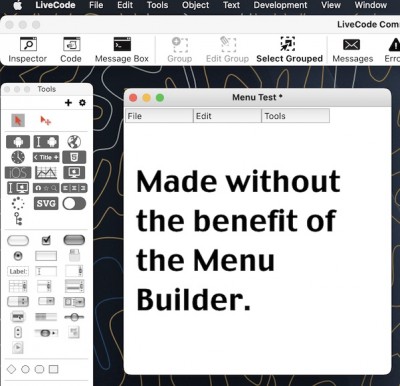The image size is (400, 386).
Task: Pick the iOS native button widget
Action: (18, 172)
